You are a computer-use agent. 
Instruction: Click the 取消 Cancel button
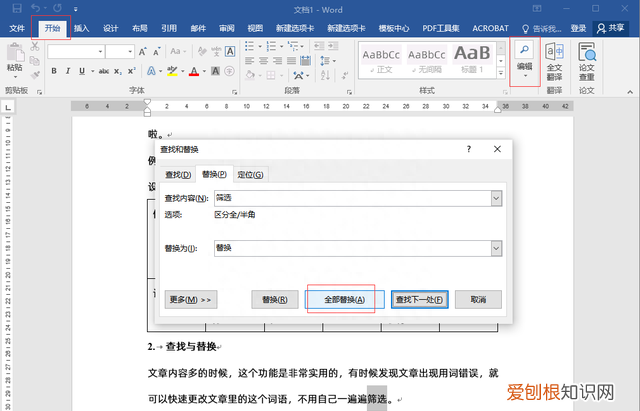[478, 300]
